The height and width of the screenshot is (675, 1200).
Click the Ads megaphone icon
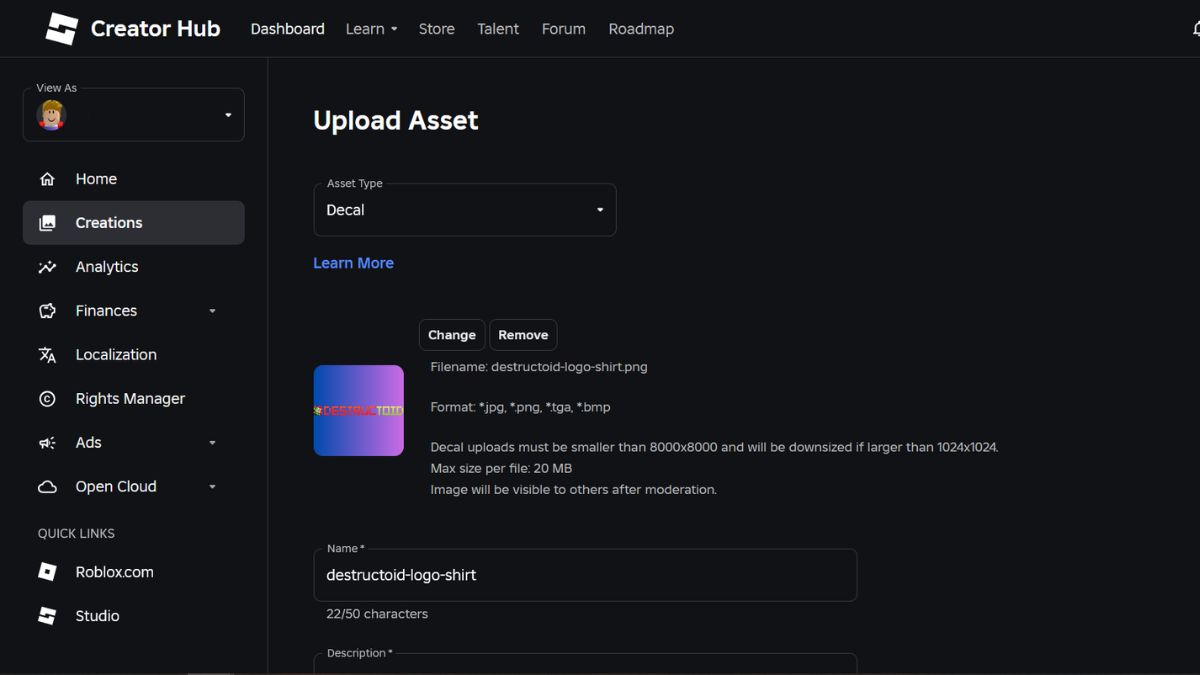click(47, 443)
